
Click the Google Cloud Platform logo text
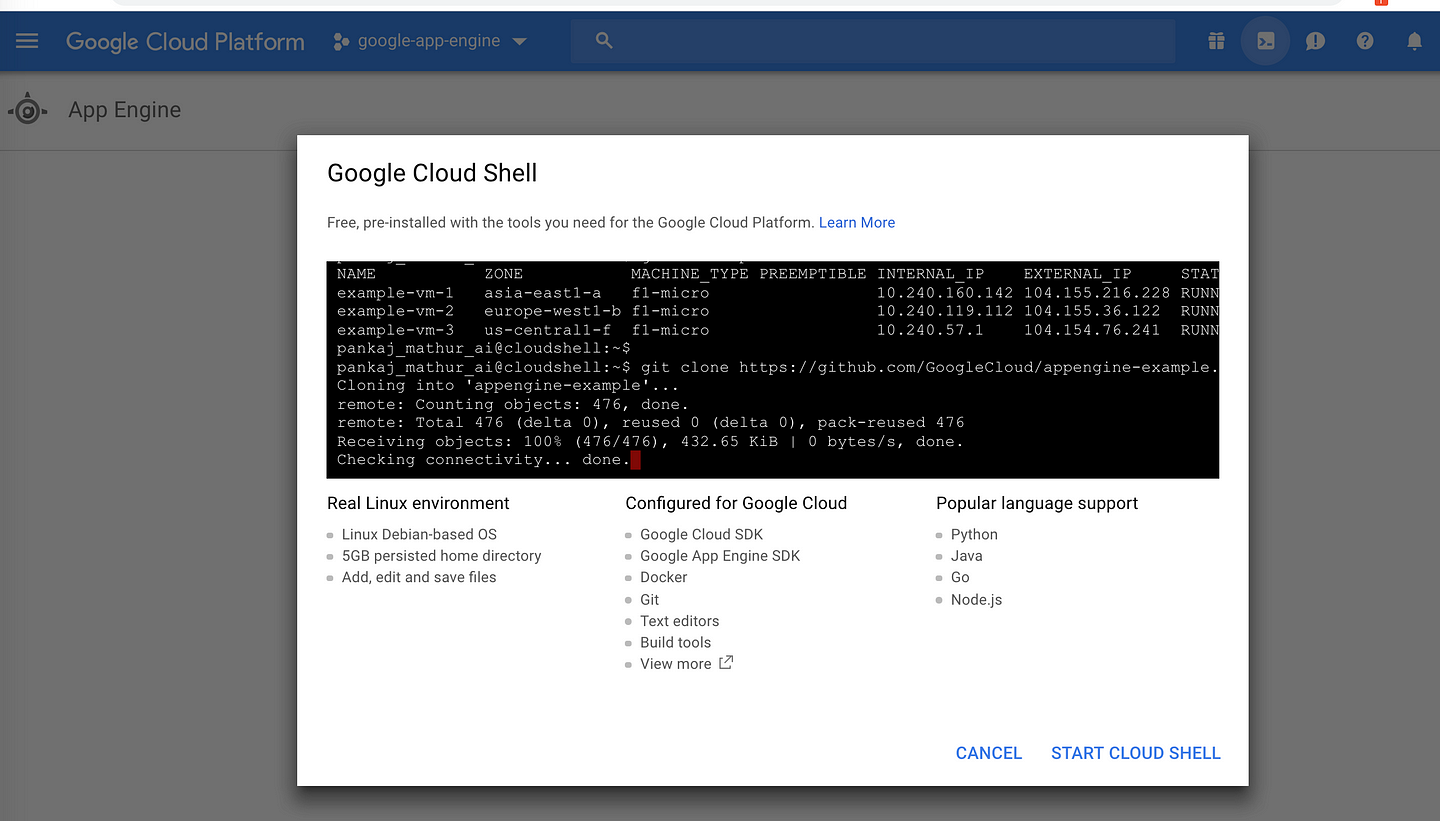pyautogui.click(x=185, y=42)
